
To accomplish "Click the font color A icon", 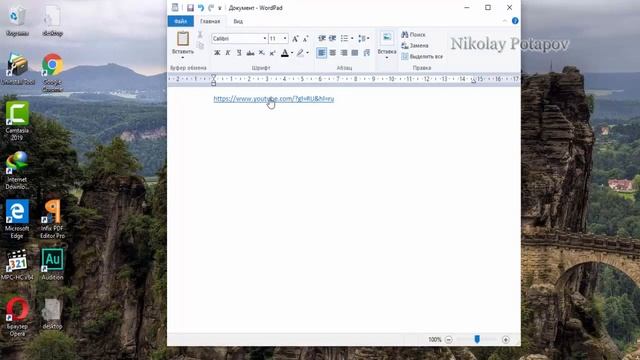I will [x=284, y=53].
